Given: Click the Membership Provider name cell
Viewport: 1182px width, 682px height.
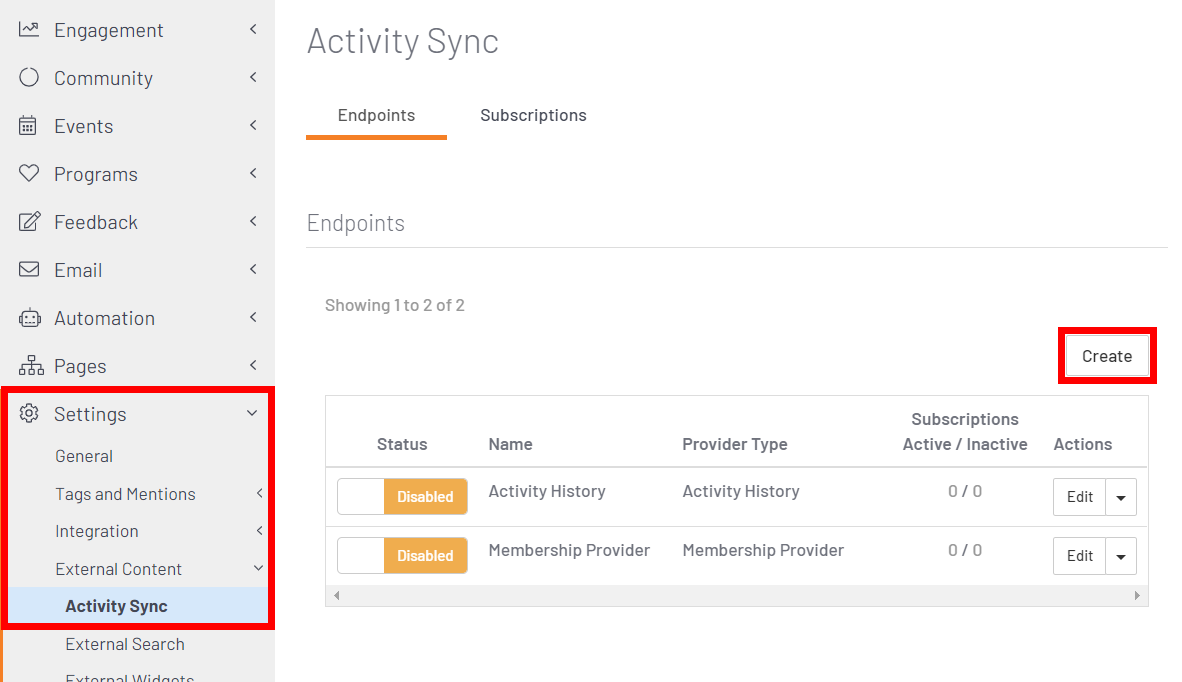Looking at the screenshot, I should tap(569, 550).
